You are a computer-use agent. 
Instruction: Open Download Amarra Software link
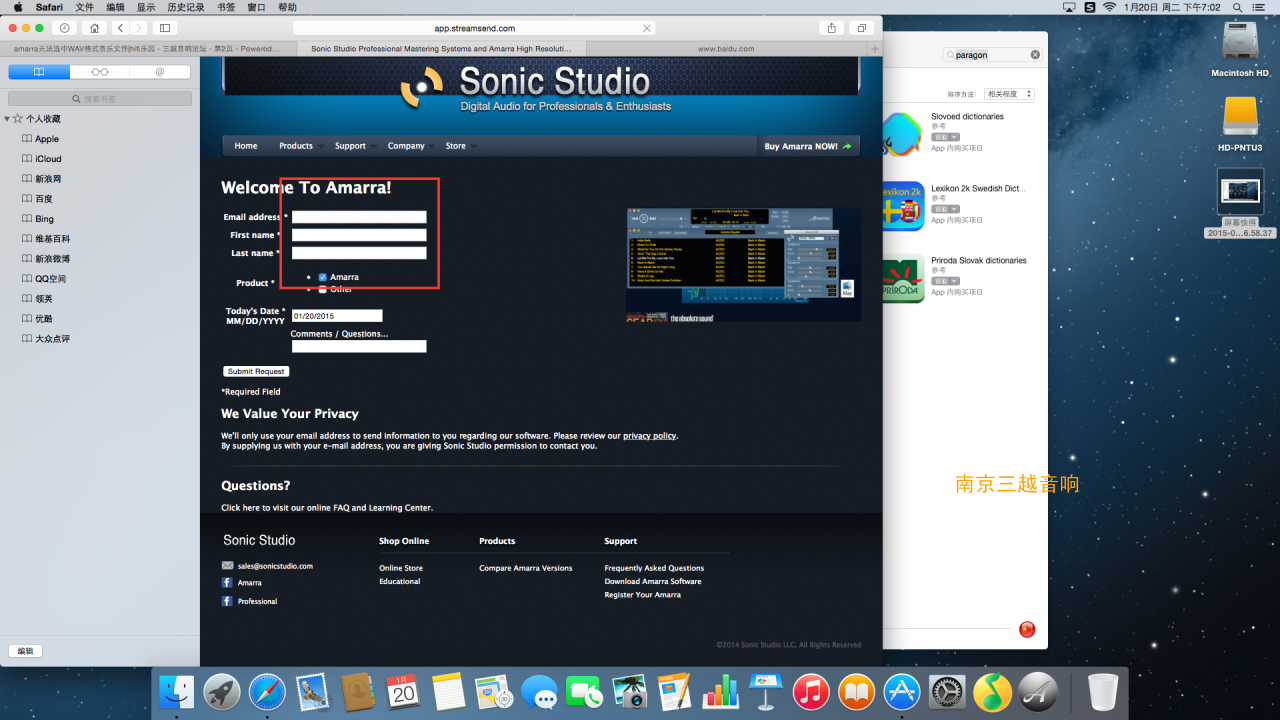click(x=653, y=581)
